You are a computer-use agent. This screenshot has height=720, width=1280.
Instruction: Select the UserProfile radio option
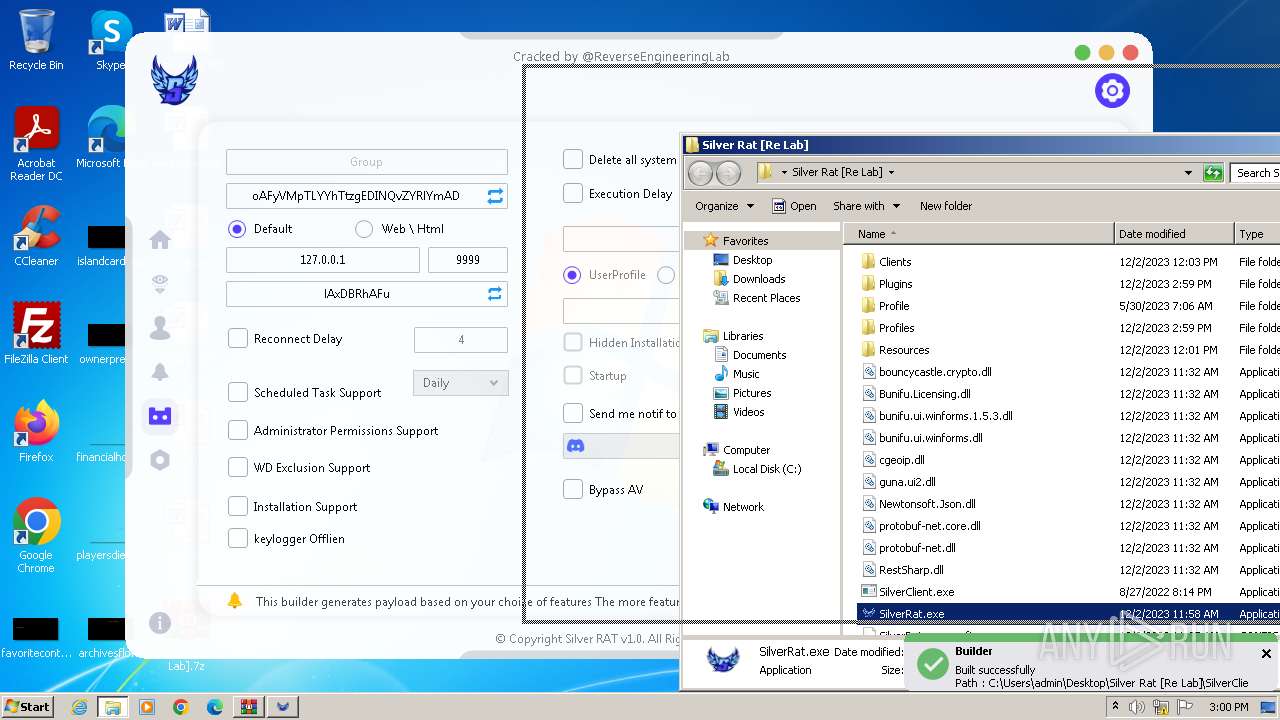(572, 275)
